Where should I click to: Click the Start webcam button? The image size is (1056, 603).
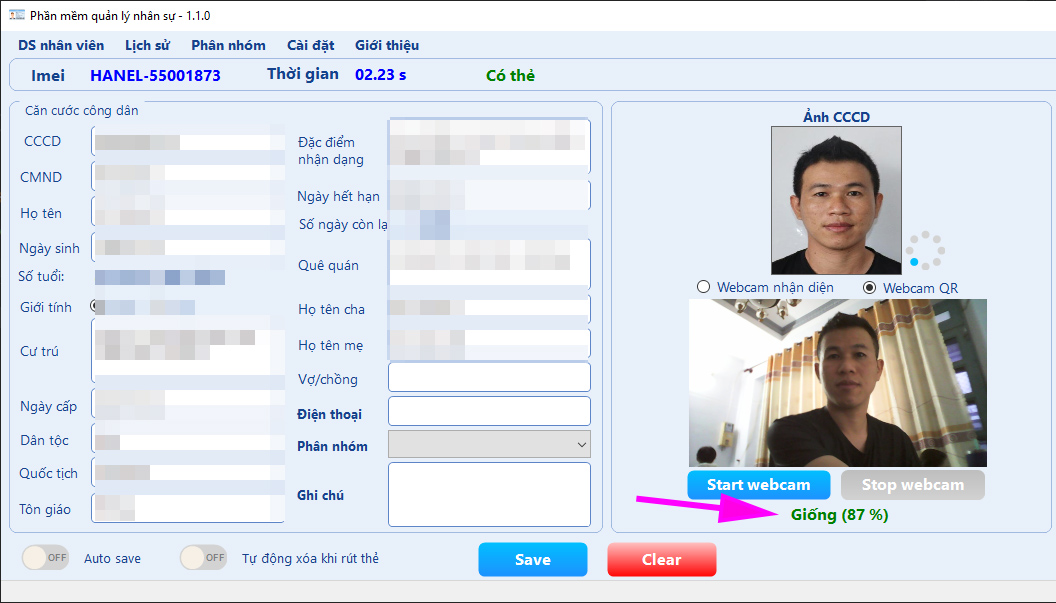pyautogui.click(x=758, y=485)
